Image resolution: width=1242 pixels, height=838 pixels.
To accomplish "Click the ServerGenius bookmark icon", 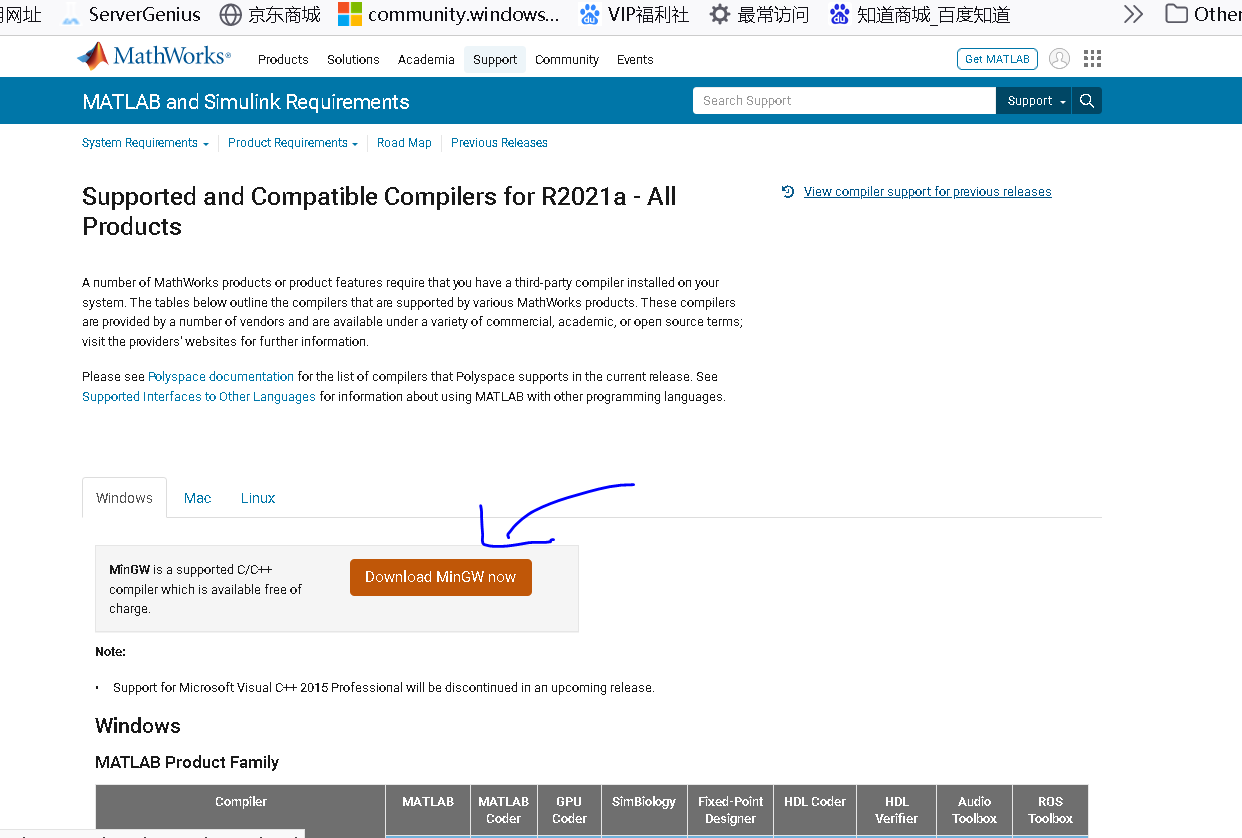I will point(70,14).
